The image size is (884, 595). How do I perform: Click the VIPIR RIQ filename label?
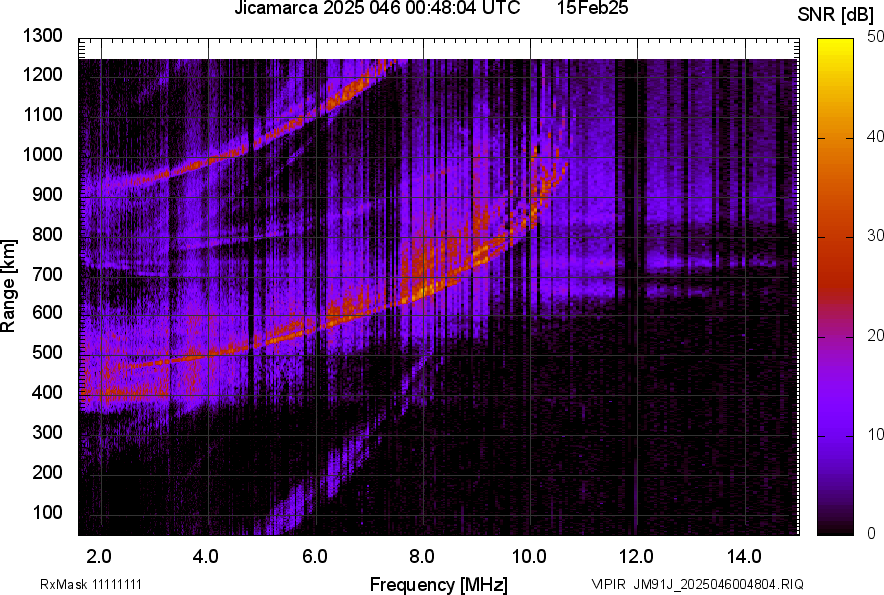[x=697, y=584]
